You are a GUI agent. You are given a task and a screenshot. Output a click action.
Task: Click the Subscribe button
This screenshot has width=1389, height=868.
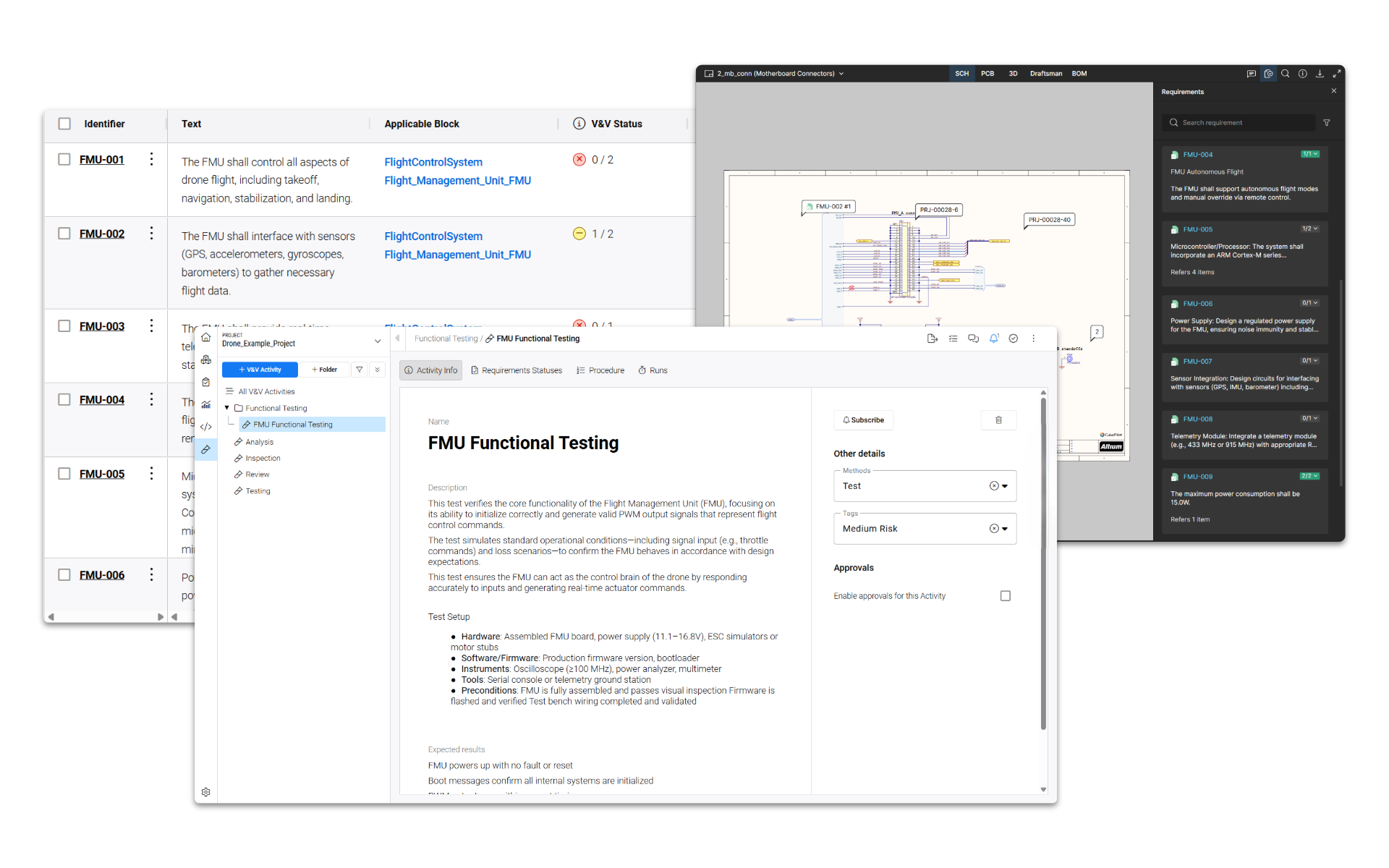tap(863, 420)
